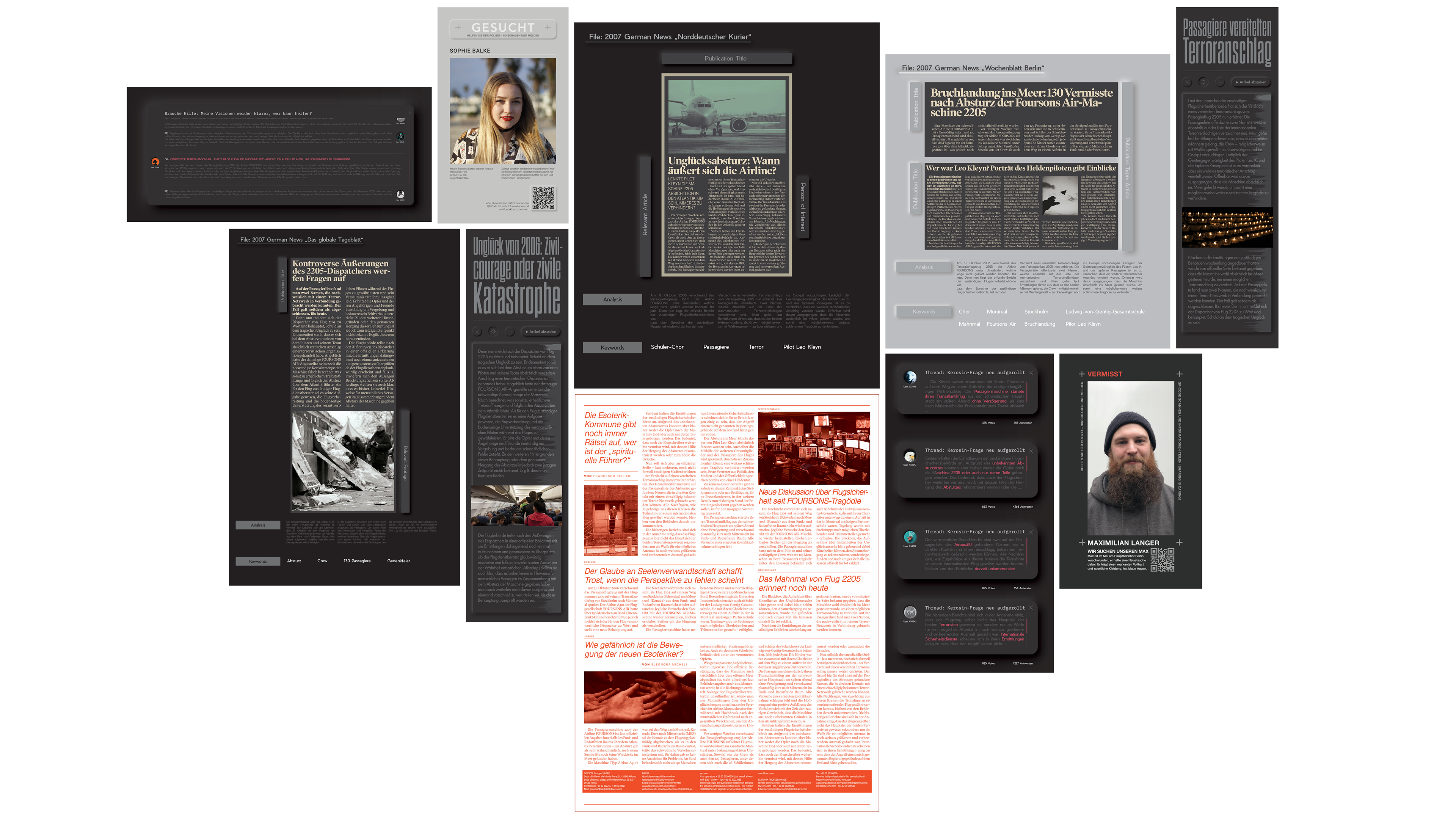Screen dimensions: 1456x819
Task: Click orange avatar in Brauche Hilfe forum post
Action: click(155, 162)
